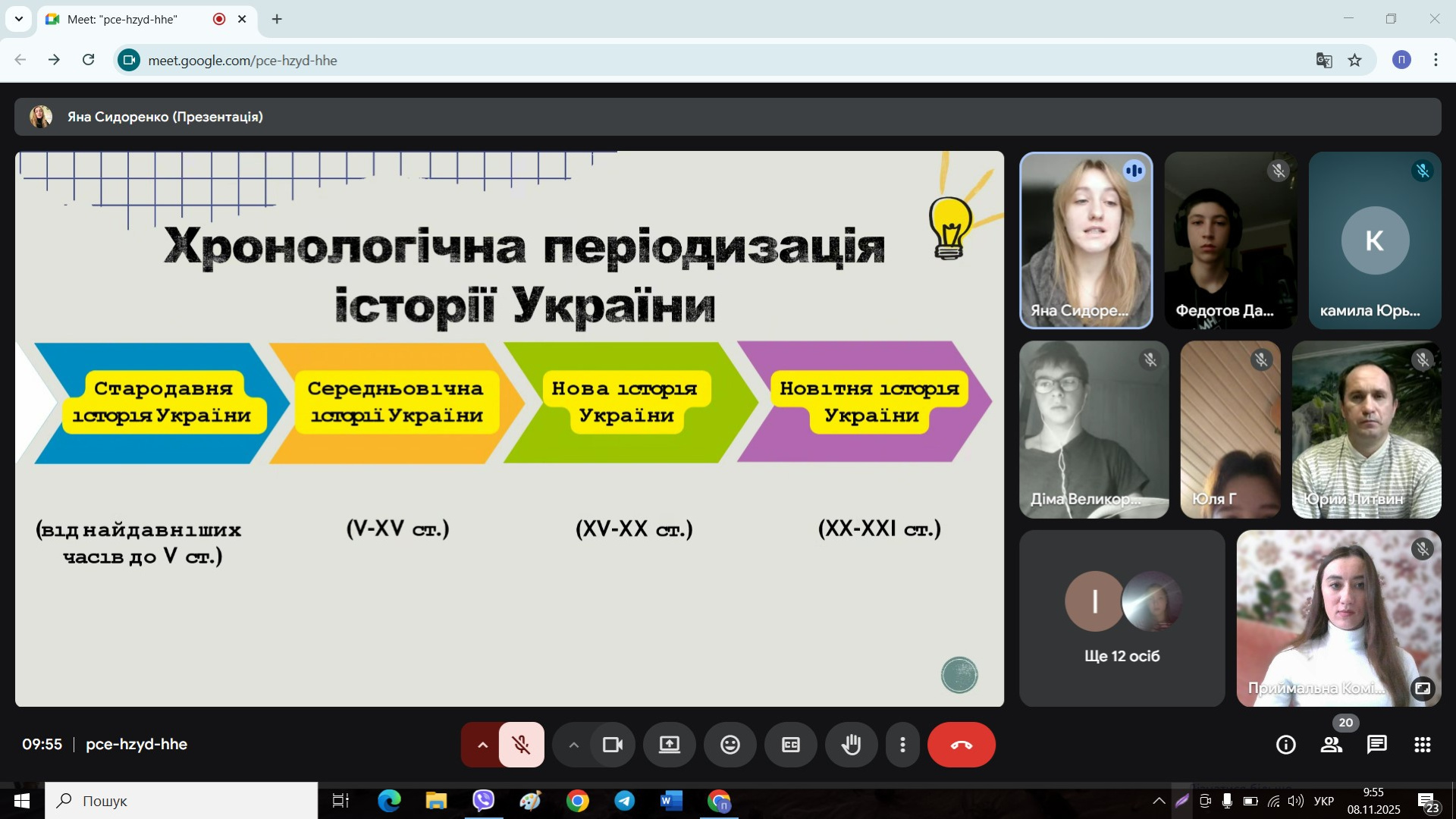Raise hand in the meeting
Viewport: 1456px width, 819px height.
(851, 745)
